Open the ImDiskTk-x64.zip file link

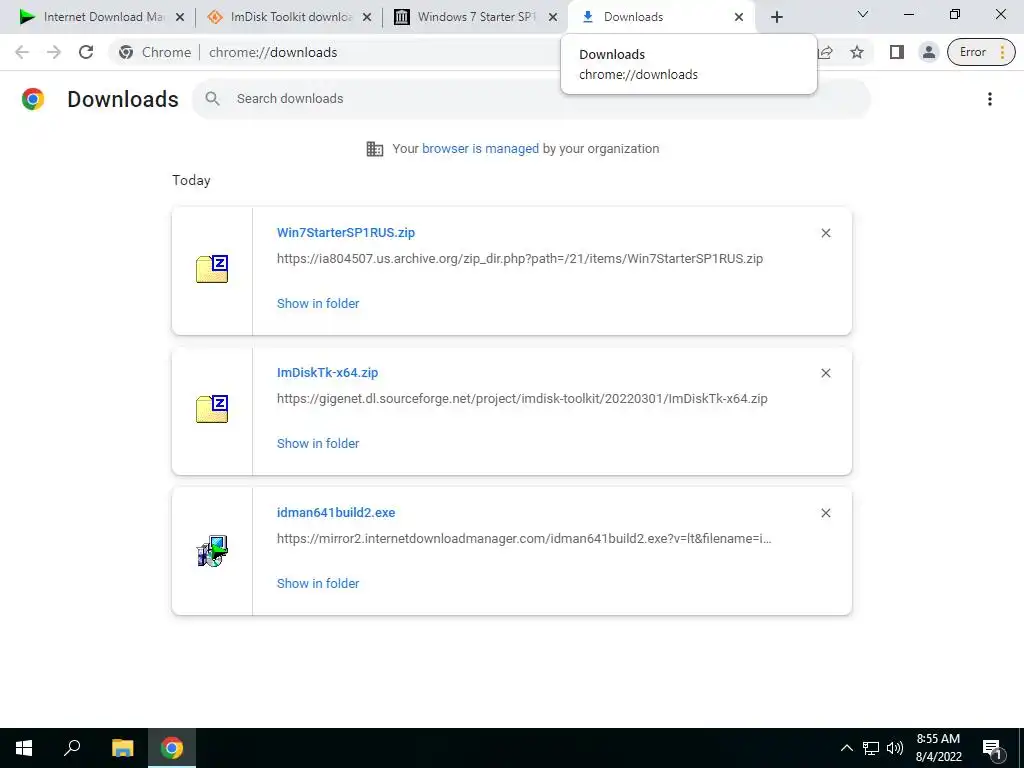(327, 372)
